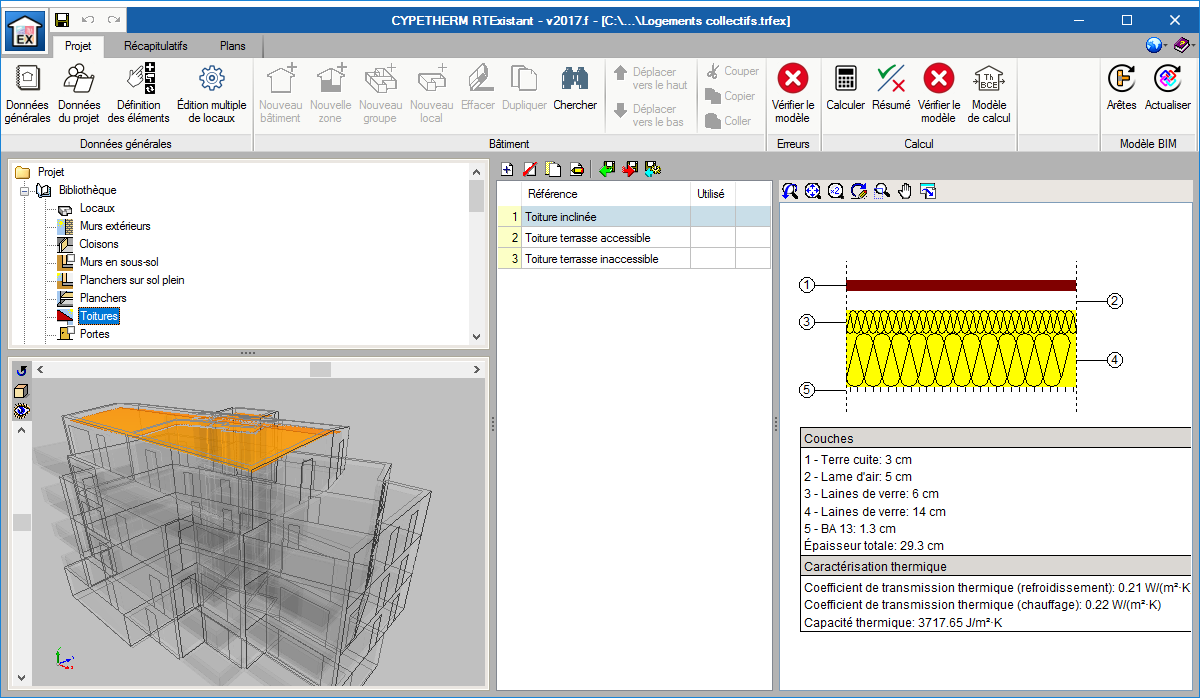Click the edit entry icon above list
Image resolution: width=1200 pixels, height=698 pixels.
point(576,169)
